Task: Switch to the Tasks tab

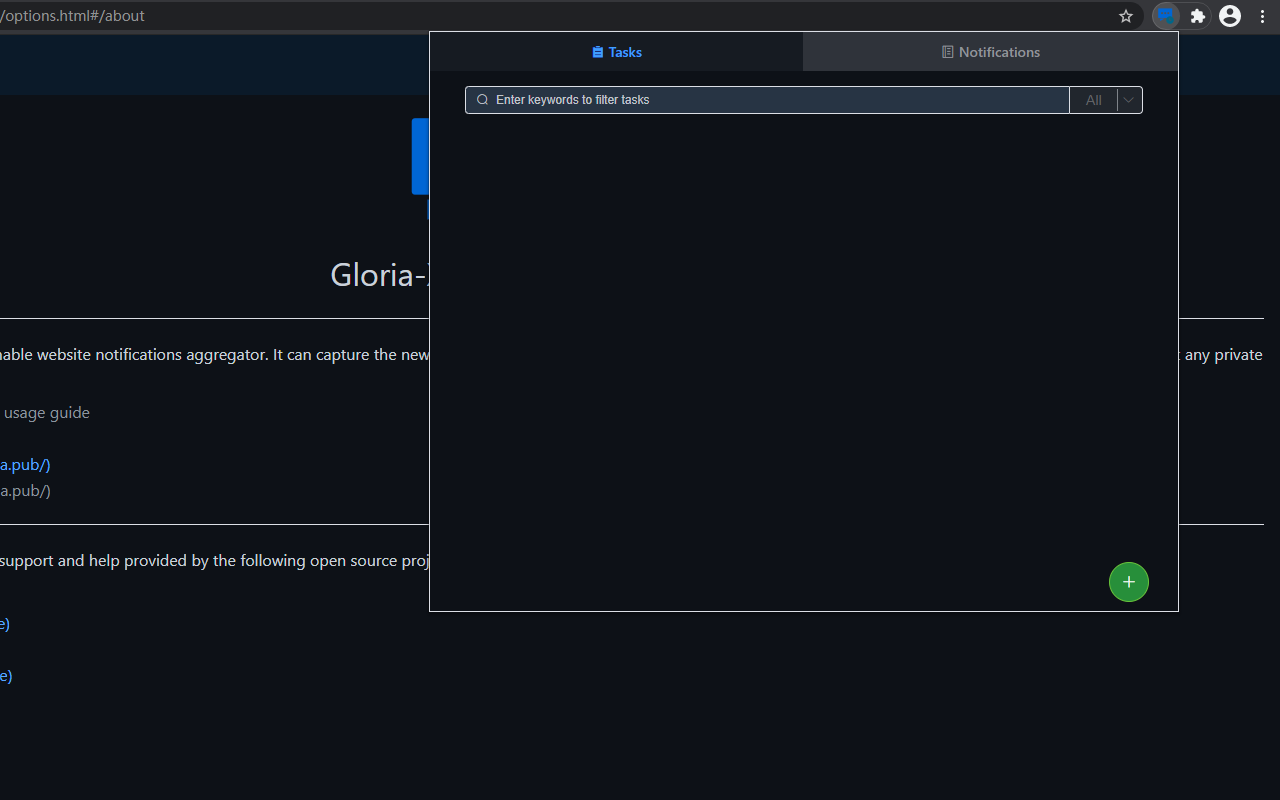Action: [616, 52]
